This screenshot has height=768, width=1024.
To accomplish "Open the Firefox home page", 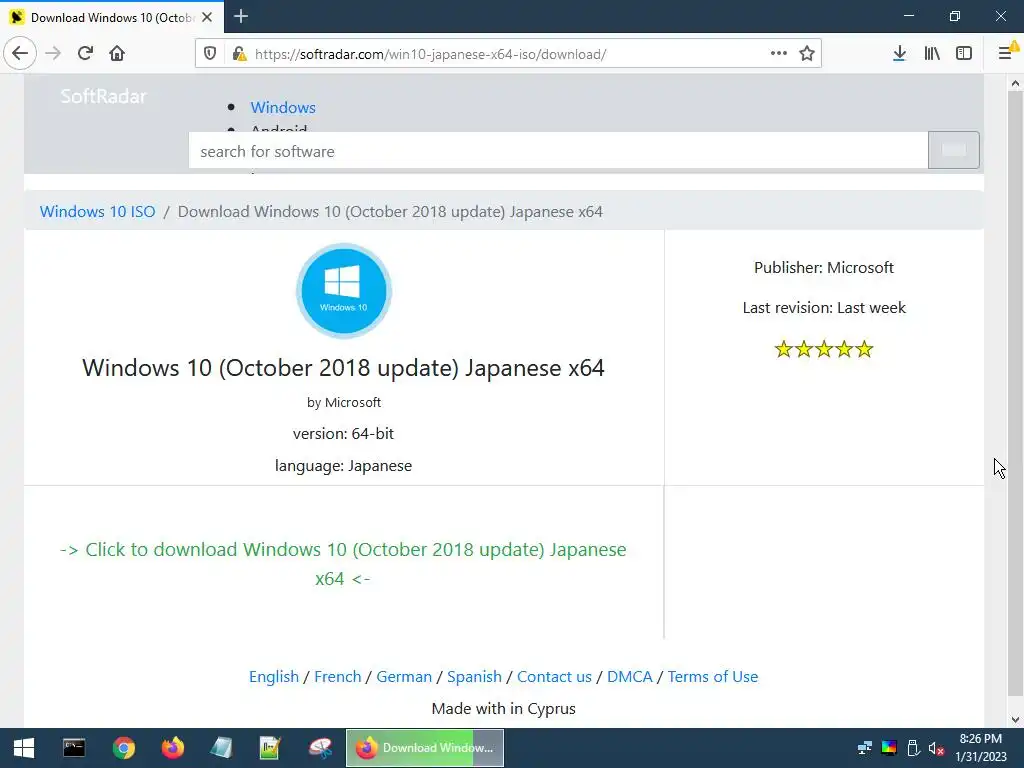I will point(117,54).
